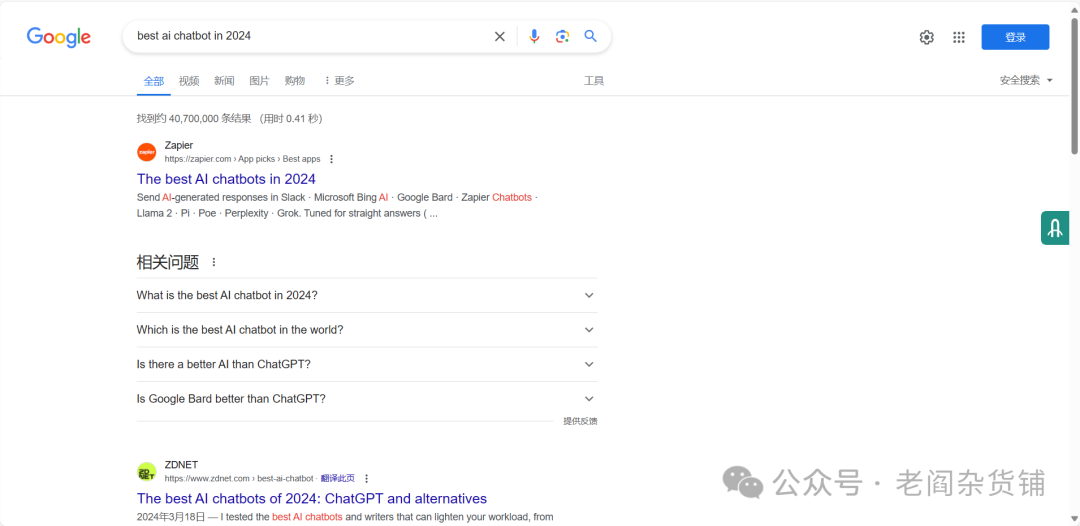Click into the search input field
Viewport: 1080px width, 526px height.
tap(310, 36)
